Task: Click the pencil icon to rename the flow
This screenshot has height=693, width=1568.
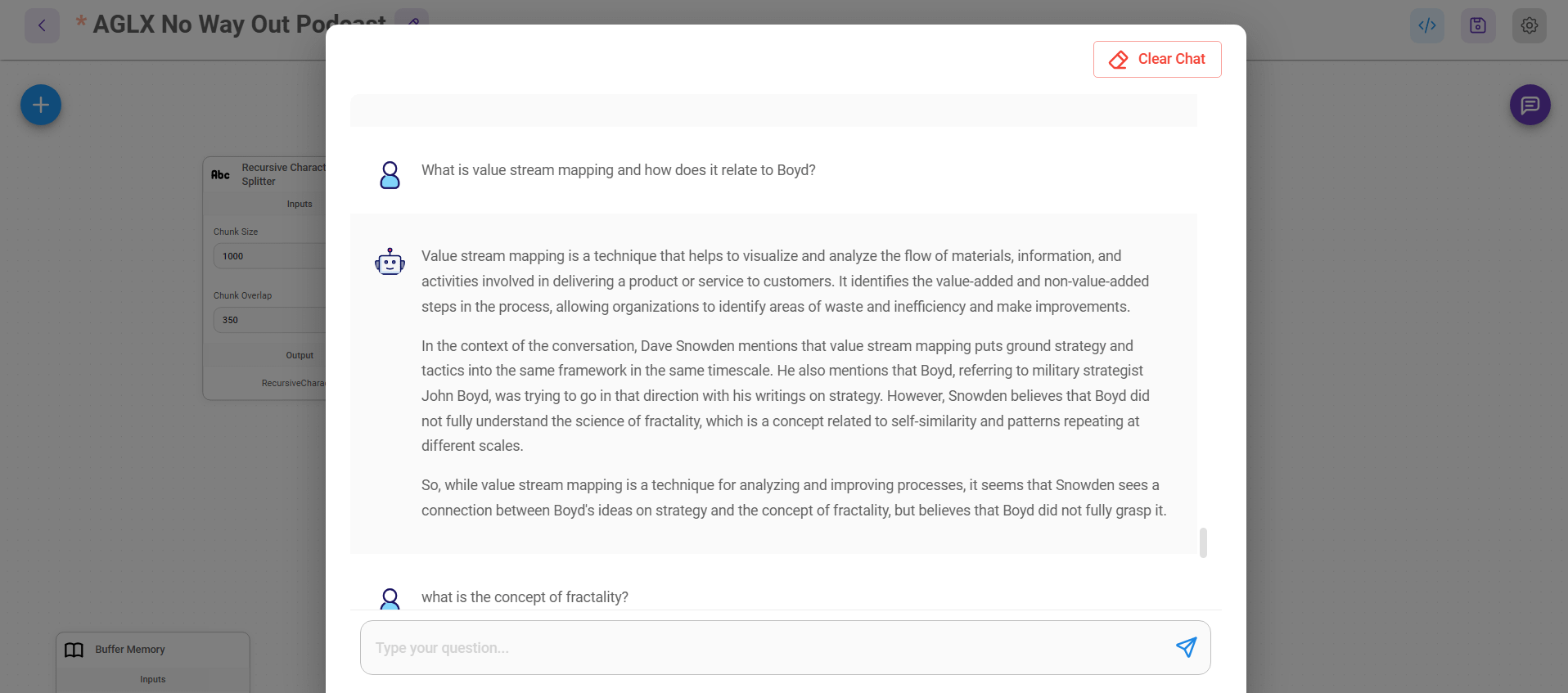Action: tap(413, 18)
